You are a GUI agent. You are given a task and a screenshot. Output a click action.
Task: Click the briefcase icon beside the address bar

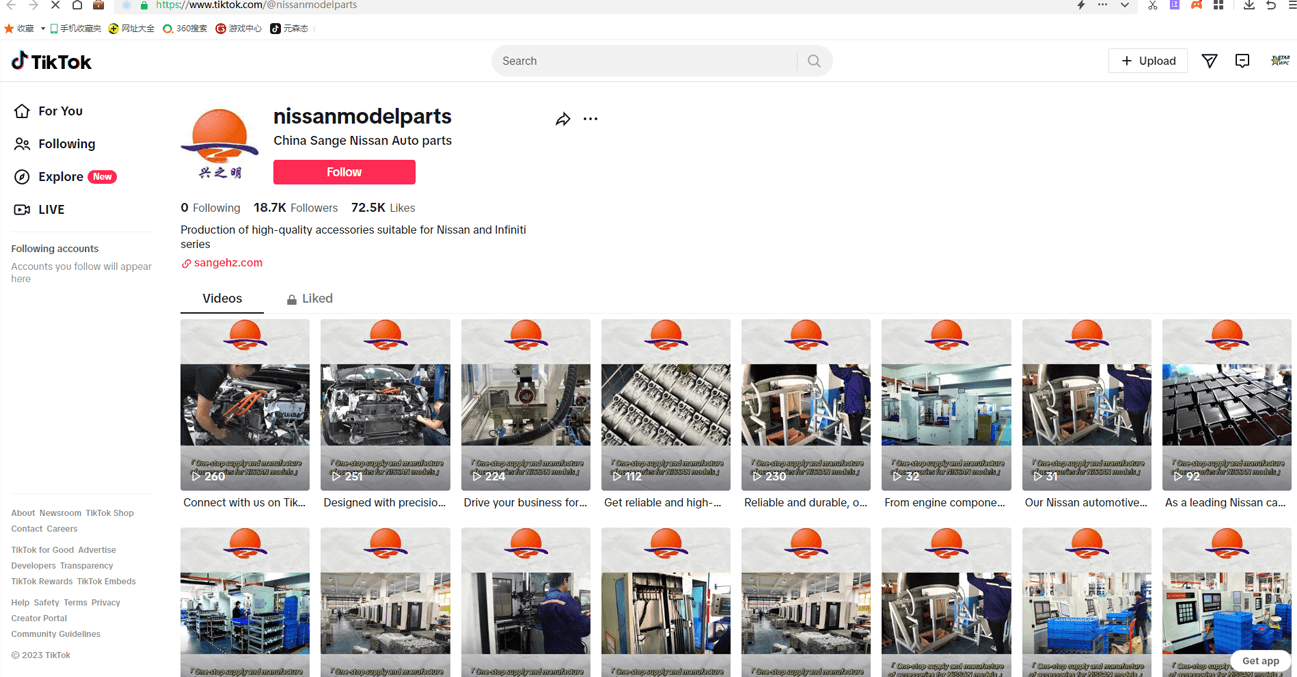click(x=98, y=5)
